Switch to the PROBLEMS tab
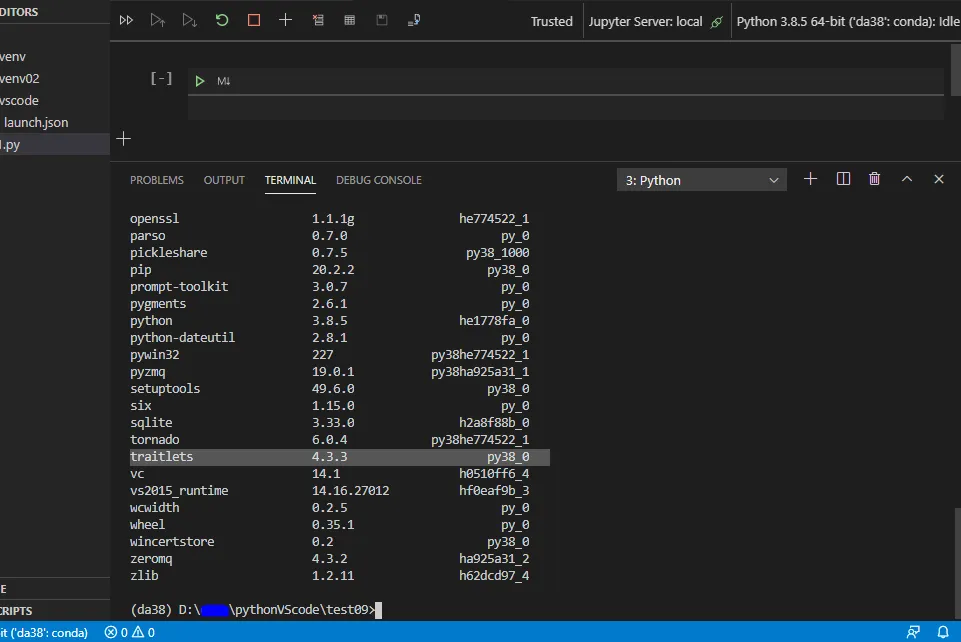Viewport: 961px width, 642px height. (x=157, y=180)
